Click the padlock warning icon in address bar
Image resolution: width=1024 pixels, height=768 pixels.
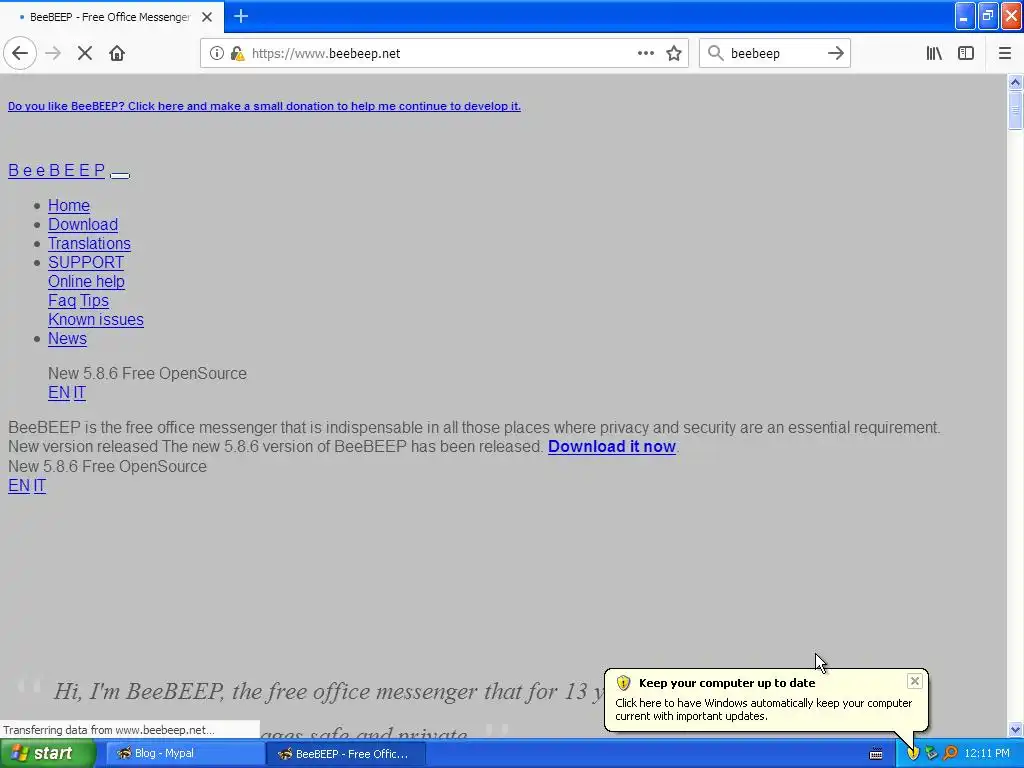point(237,54)
